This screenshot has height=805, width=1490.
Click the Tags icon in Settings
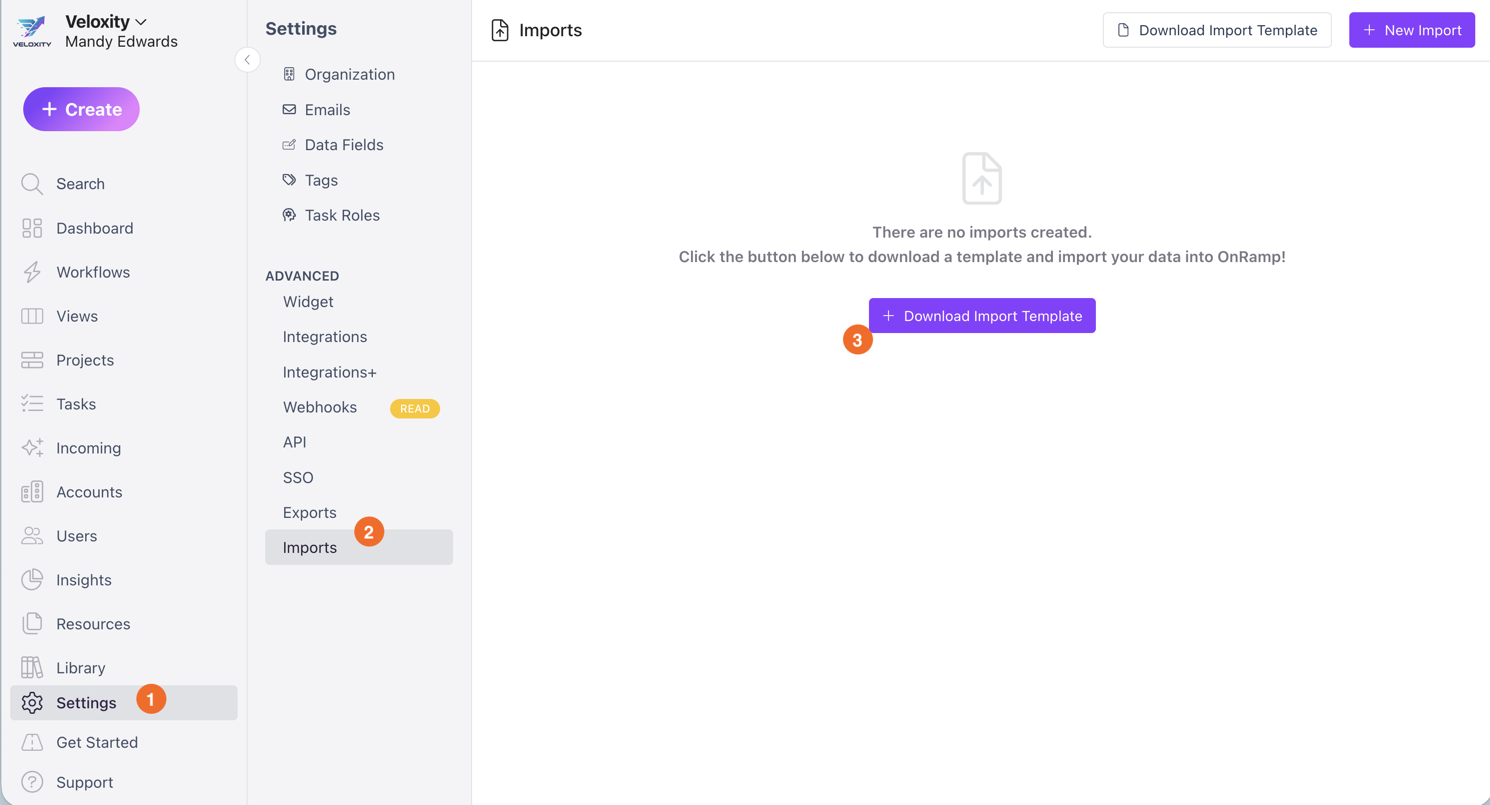point(289,180)
